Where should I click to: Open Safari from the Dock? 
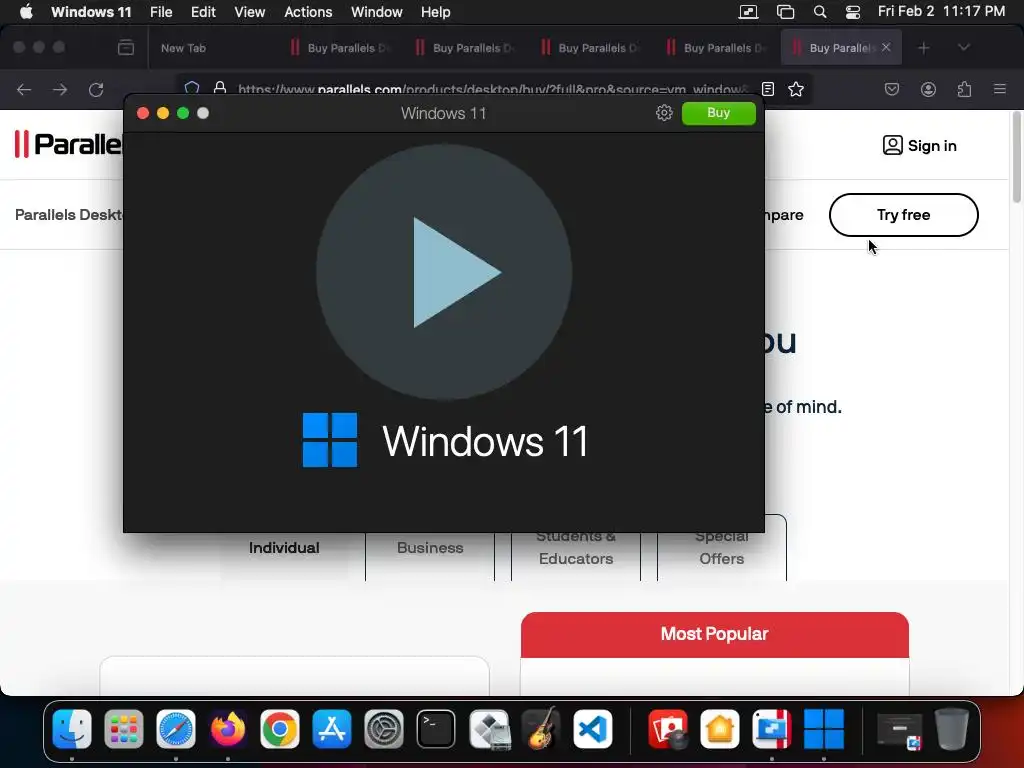pyautogui.click(x=176, y=729)
